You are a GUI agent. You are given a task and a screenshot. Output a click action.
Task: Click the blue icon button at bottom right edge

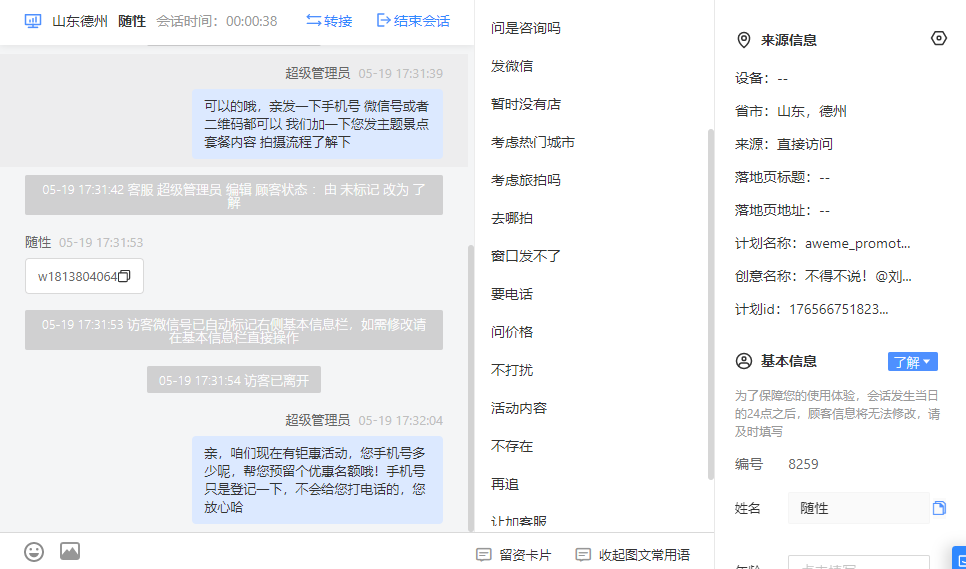tap(959, 557)
